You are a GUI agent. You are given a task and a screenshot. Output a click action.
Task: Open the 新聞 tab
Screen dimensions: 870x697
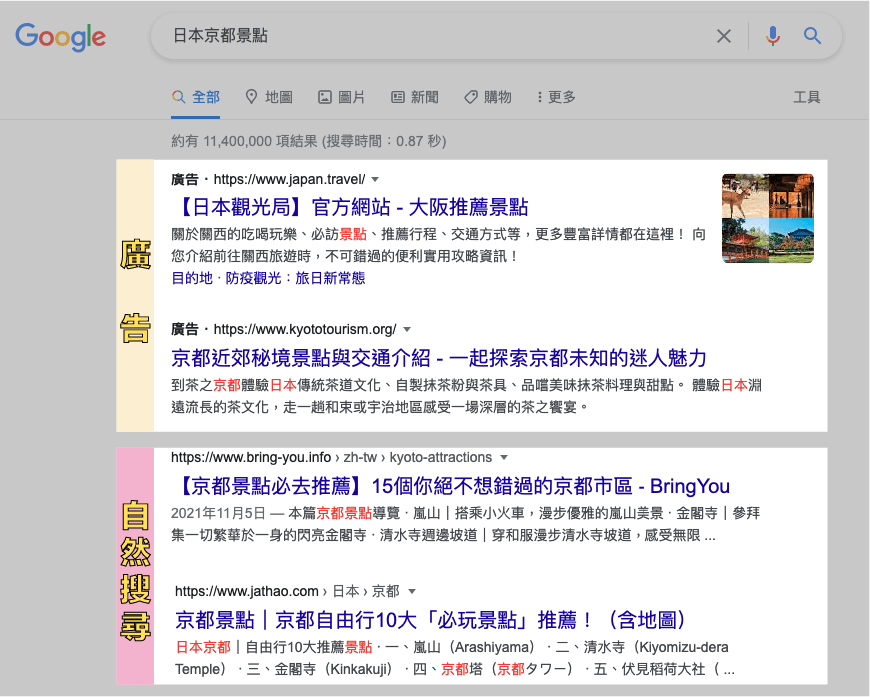coord(414,97)
